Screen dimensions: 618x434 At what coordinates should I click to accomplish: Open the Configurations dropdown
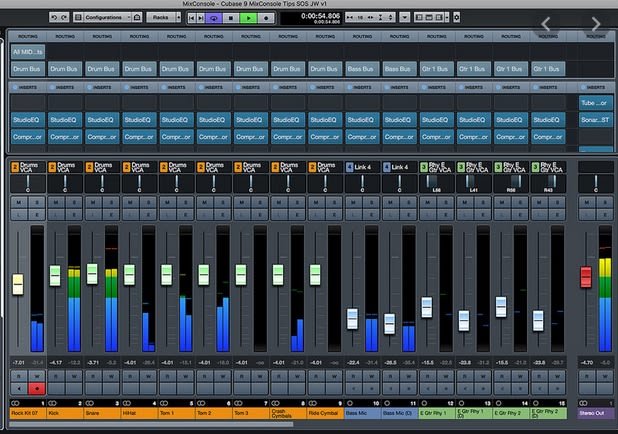point(107,17)
